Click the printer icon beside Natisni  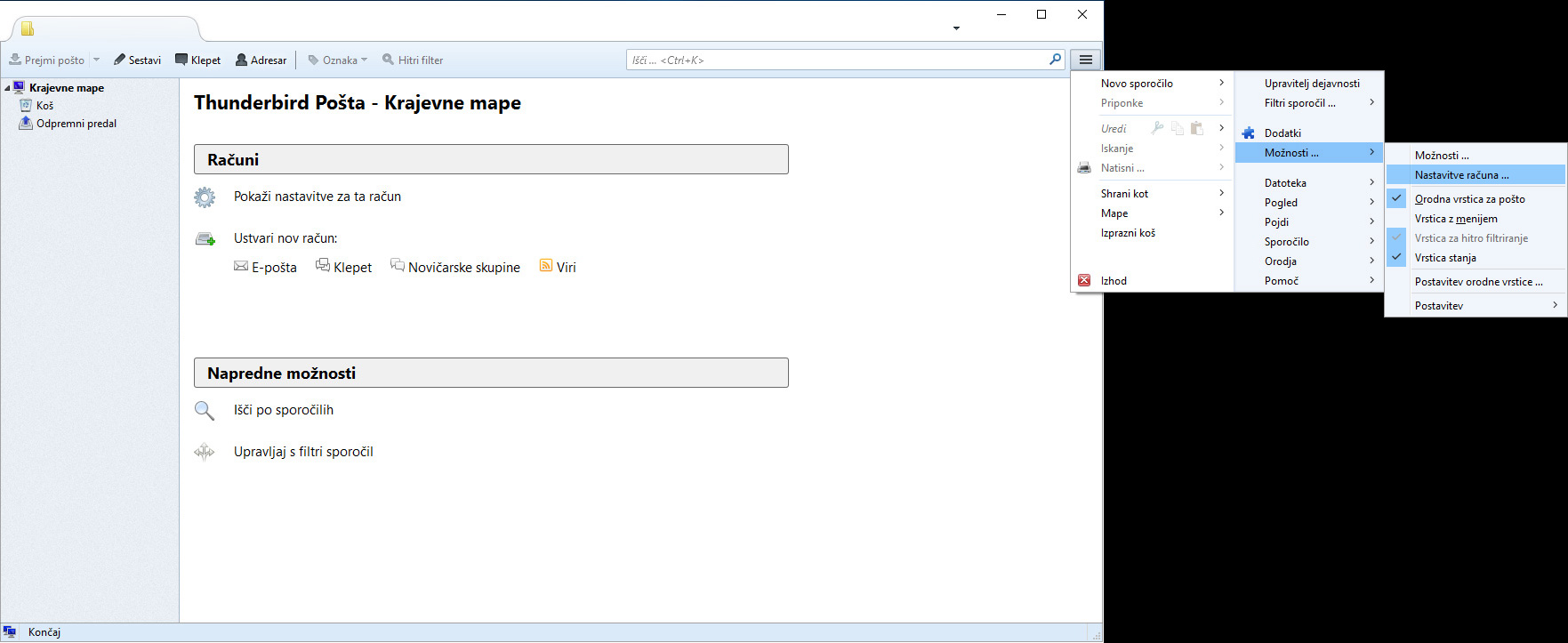point(1084,168)
